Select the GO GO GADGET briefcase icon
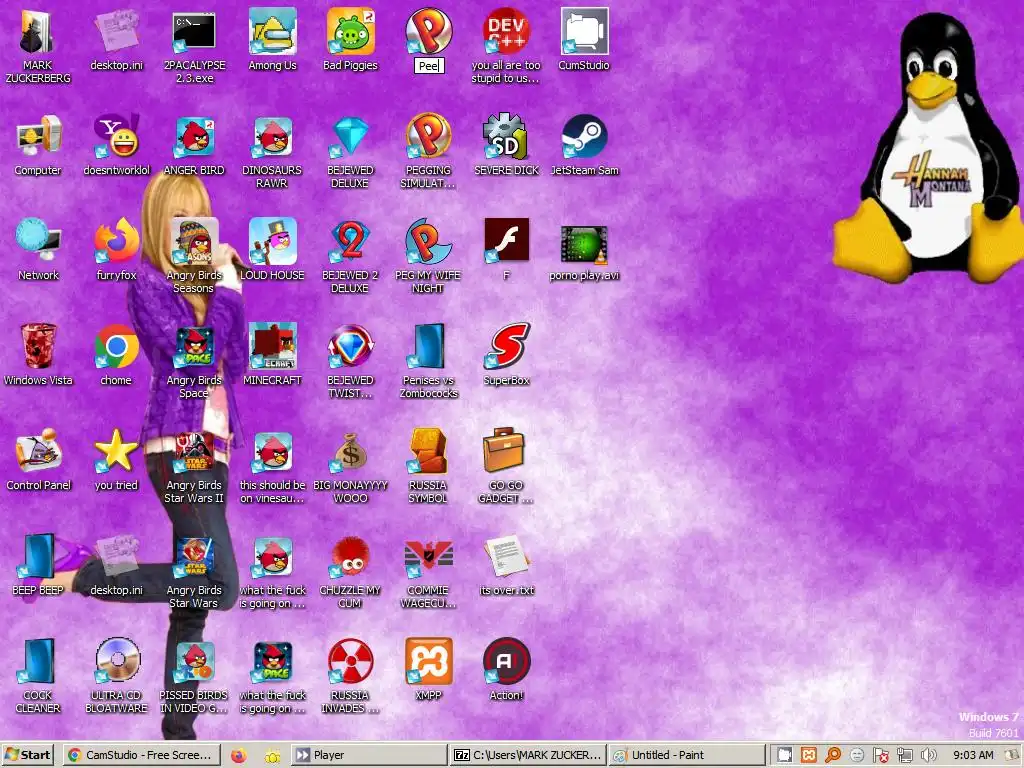Screen dimensions: 1024x768 (506, 452)
